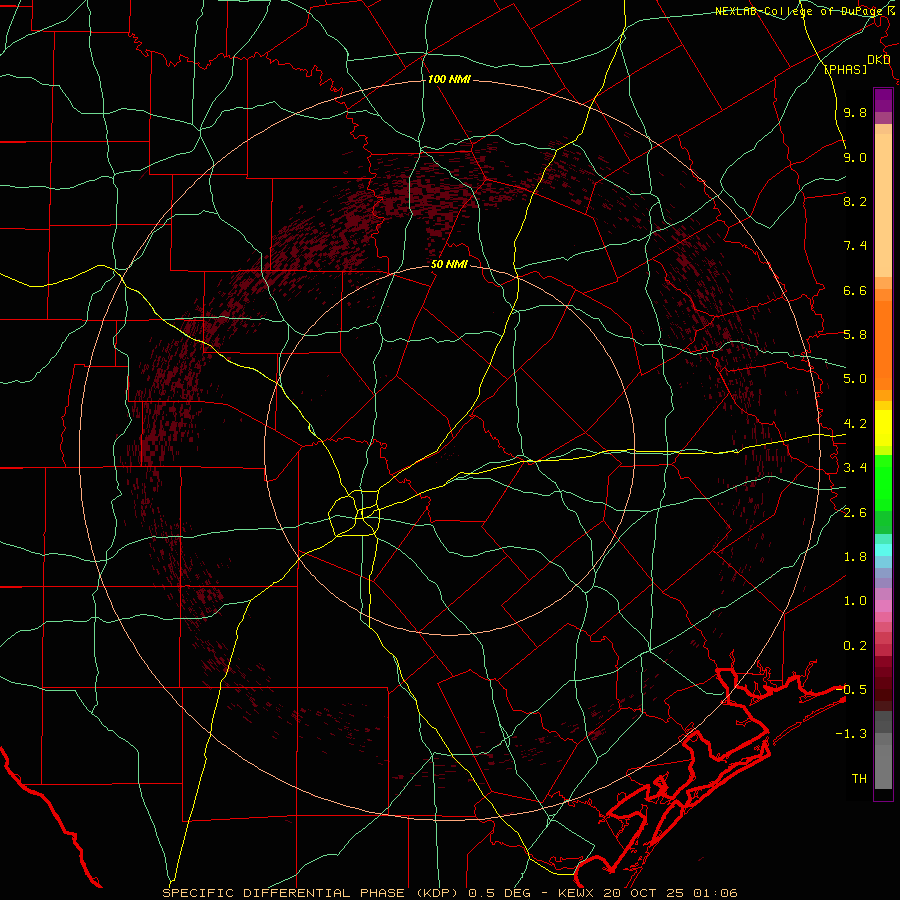Pick the peach swatch in the color bar

click(x=883, y=205)
